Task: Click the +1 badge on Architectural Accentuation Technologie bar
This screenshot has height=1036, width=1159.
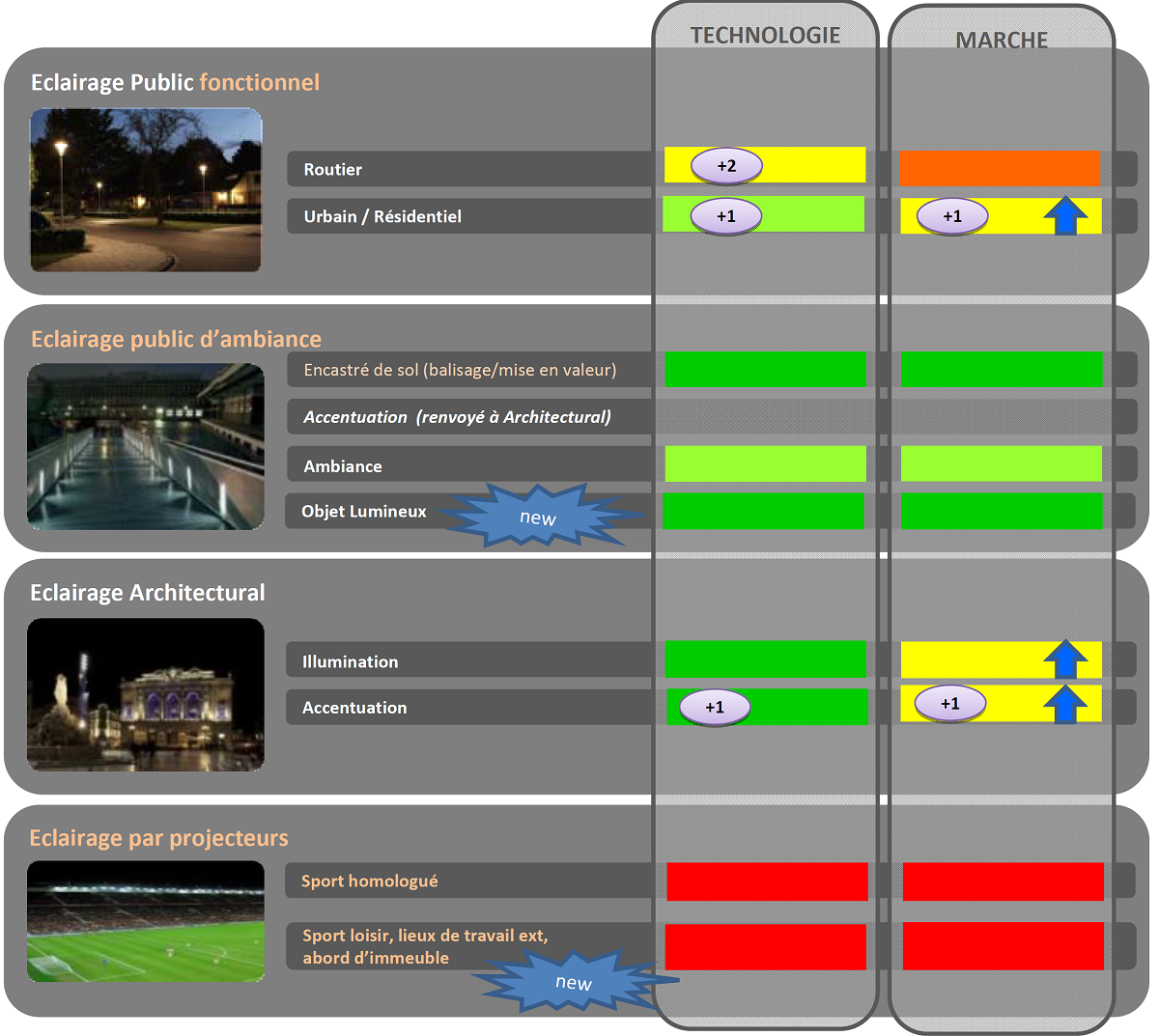Action: click(715, 707)
